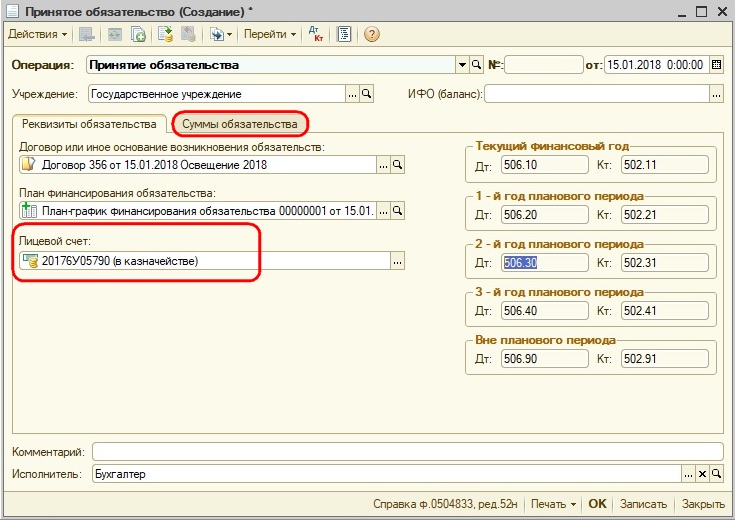Click the Исполнитель ellipsis button
The height and width of the screenshot is (520, 735).
click(x=688, y=474)
